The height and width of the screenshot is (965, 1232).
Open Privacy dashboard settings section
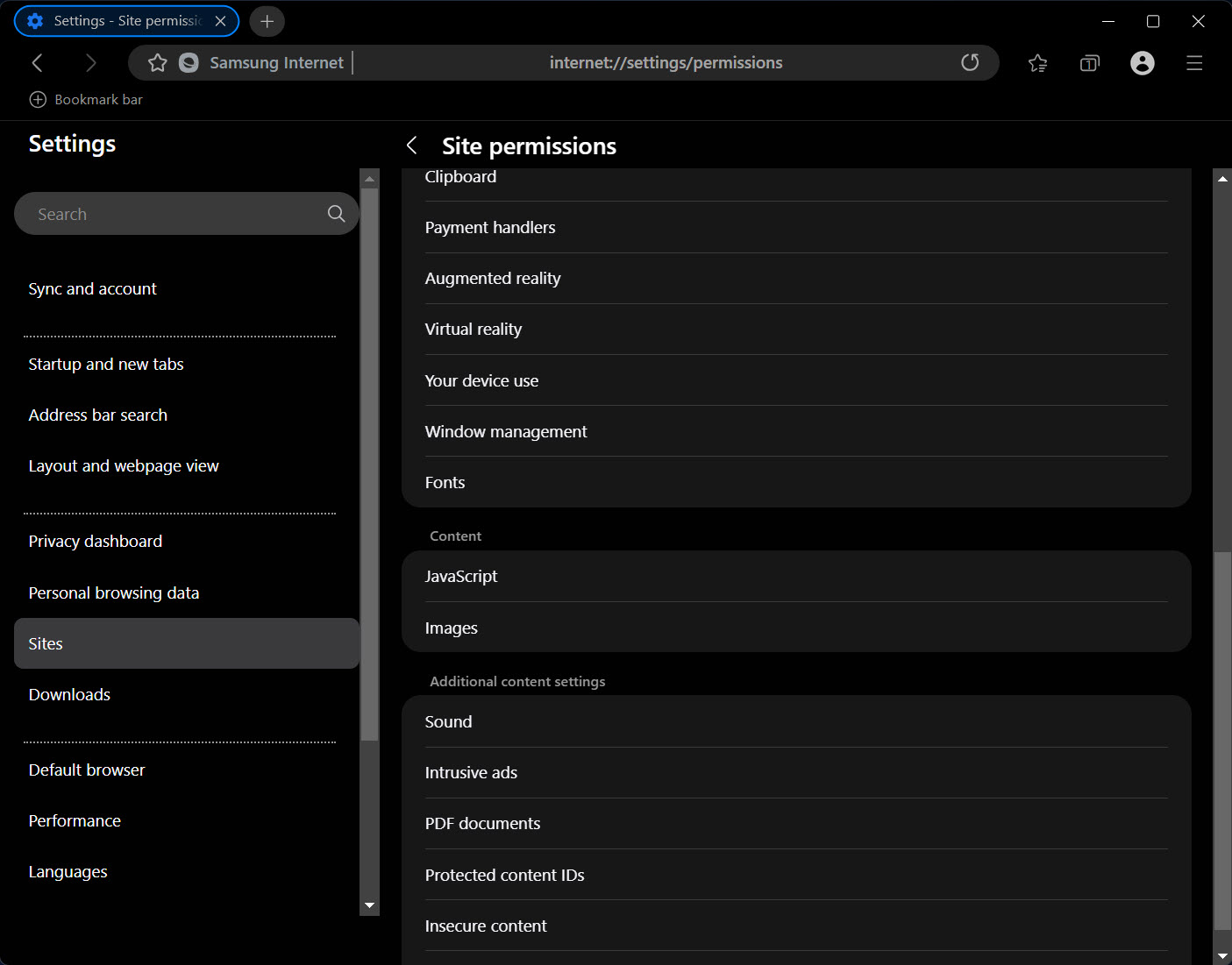[x=95, y=542]
